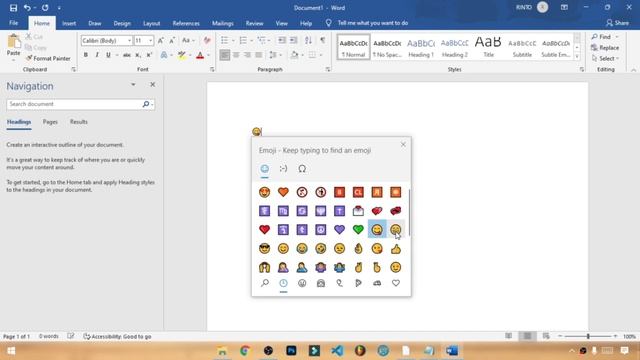Clear all formatting icon in Font group
Screen dimensions: 640x360
coord(207,40)
